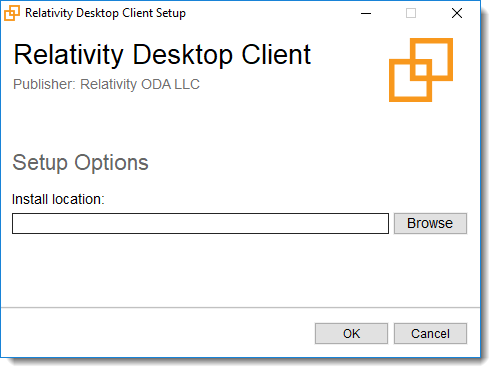The height and width of the screenshot is (373, 496).
Task: Cancel the setup options dialog
Action: [430, 333]
